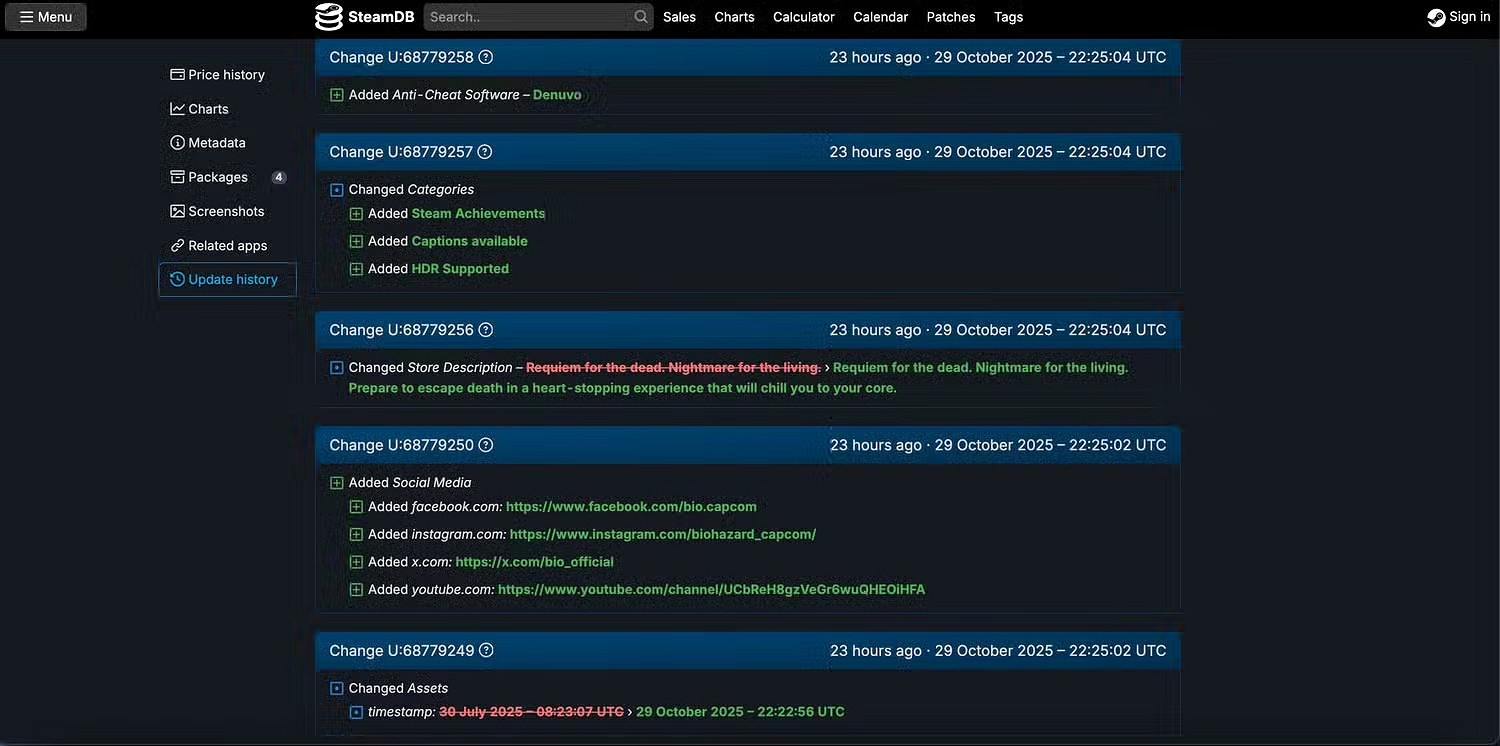Click help icon beside Change U:68779258
The width and height of the screenshot is (1500, 746).
(486, 57)
